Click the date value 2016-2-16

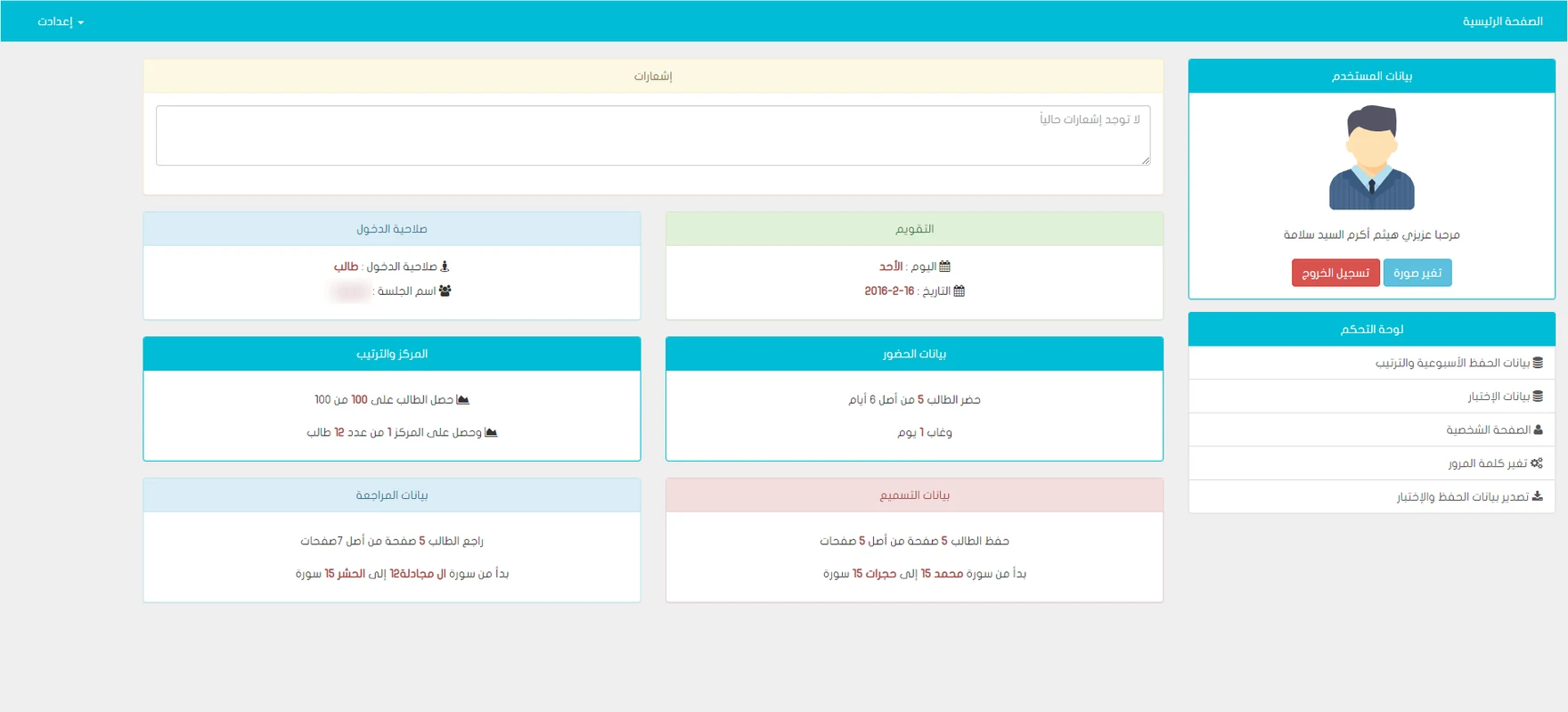click(x=889, y=291)
